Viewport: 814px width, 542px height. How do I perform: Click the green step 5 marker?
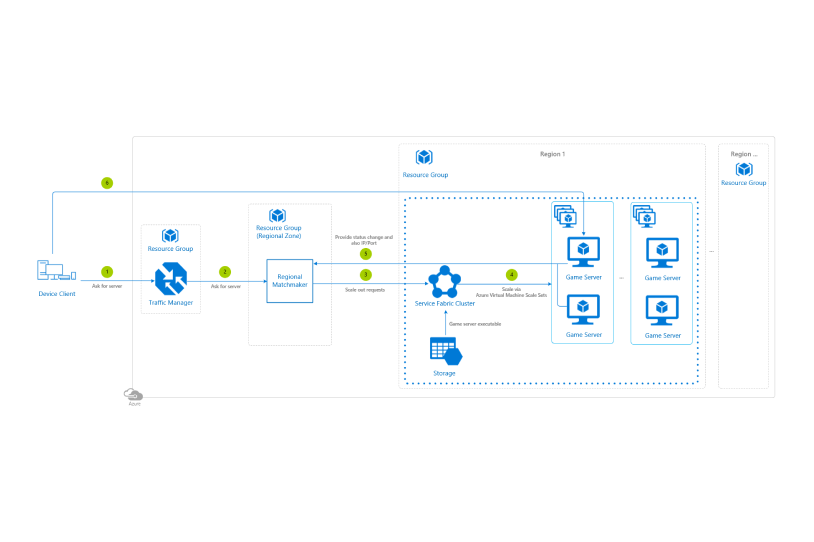click(366, 254)
